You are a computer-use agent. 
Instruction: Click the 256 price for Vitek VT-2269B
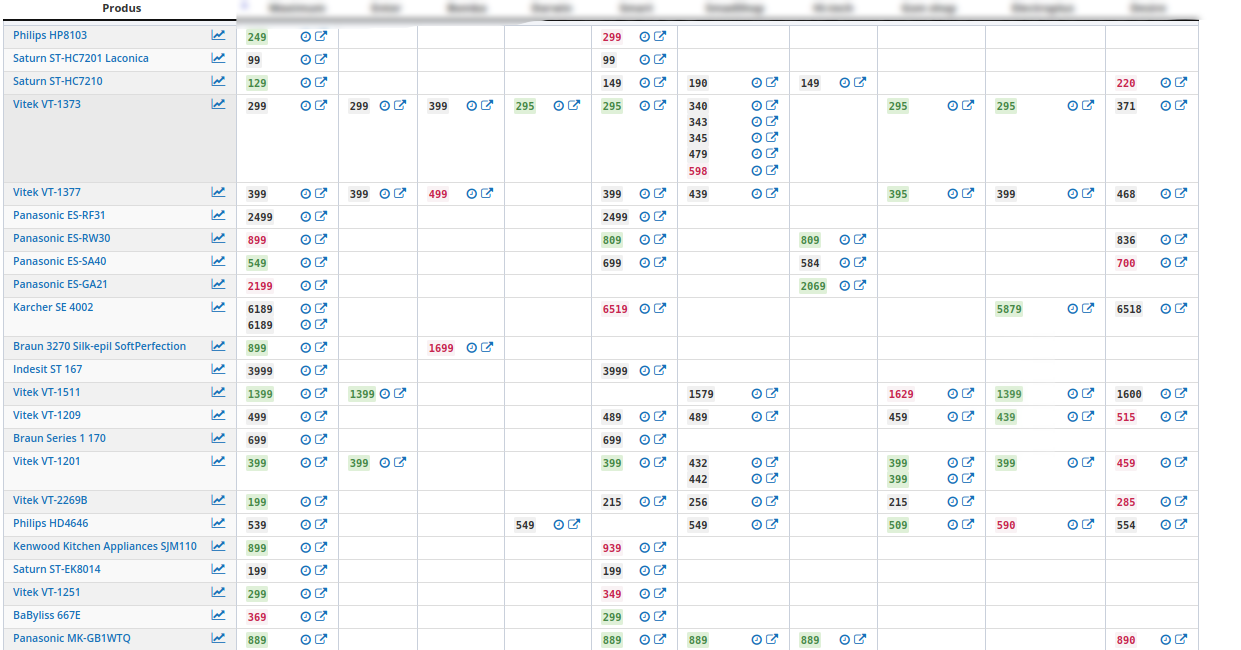[698, 502]
